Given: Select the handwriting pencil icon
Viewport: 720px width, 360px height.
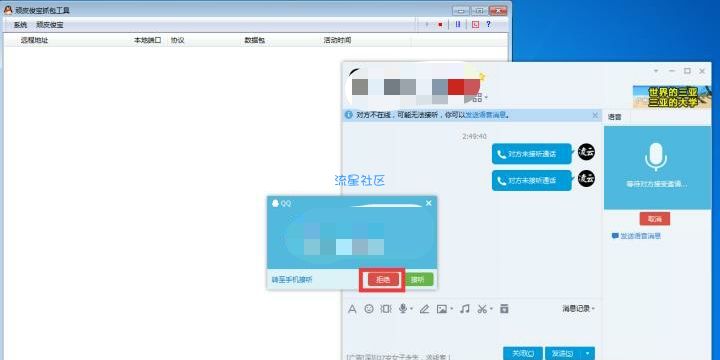Looking at the screenshot, I should [x=424, y=309].
